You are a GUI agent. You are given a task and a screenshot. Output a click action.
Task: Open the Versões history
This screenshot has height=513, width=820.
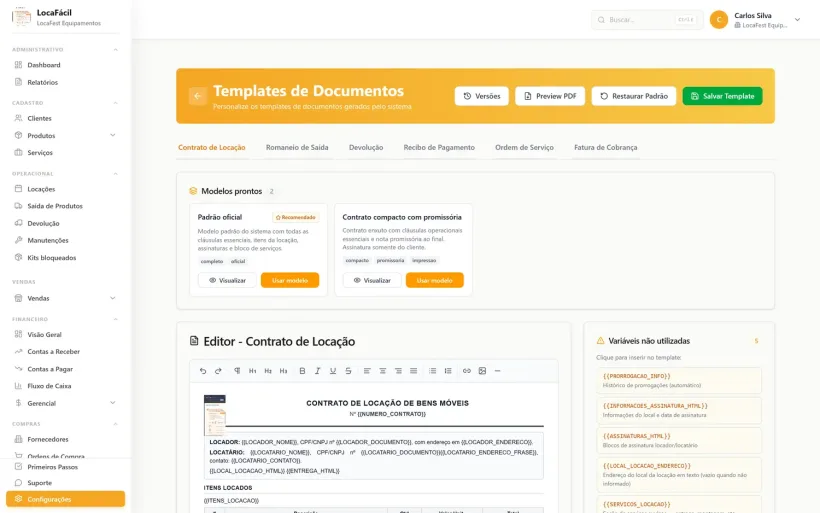pyautogui.click(x=482, y=96)
